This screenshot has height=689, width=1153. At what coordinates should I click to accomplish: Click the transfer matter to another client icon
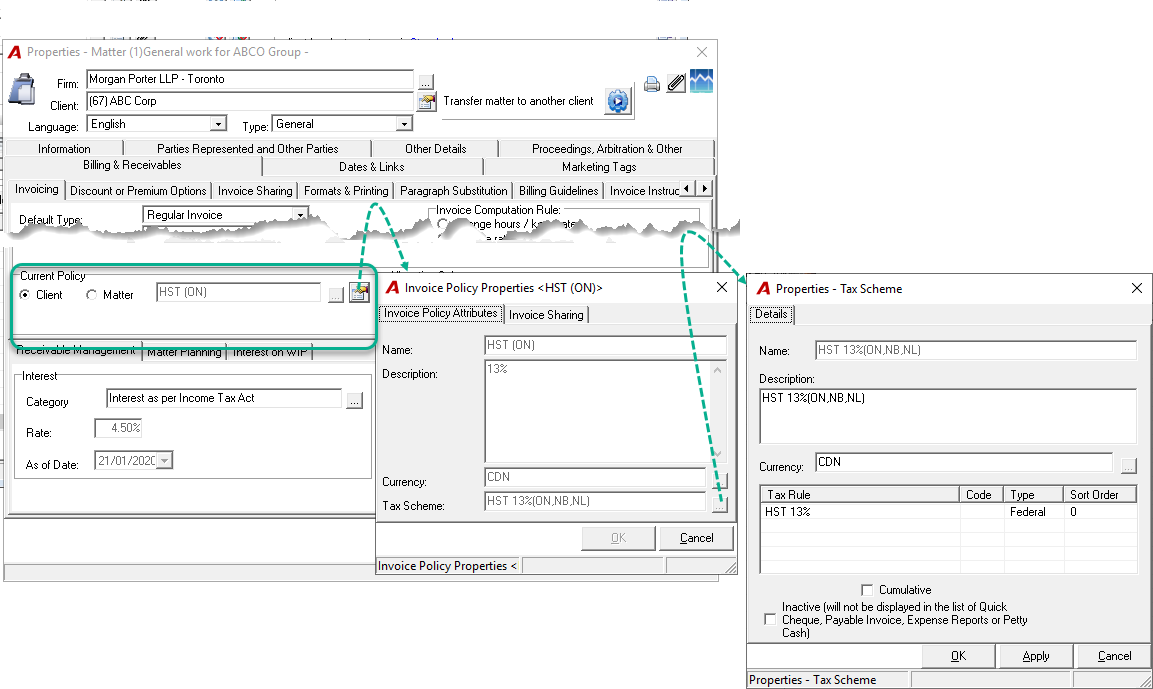click(618, 101)
